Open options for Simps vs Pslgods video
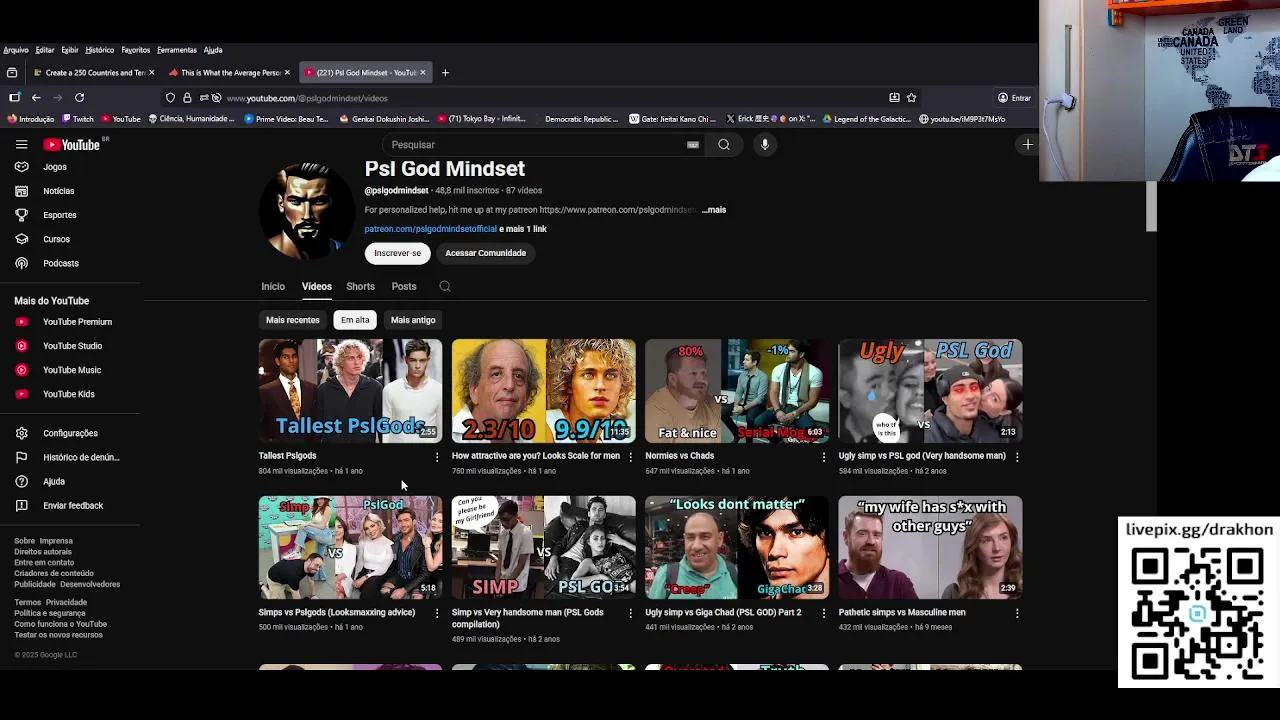 [436, 613]
